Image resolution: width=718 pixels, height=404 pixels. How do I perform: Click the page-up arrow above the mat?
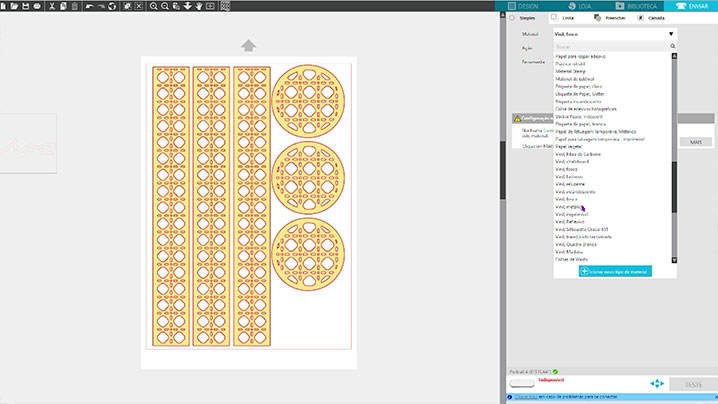tap(248, 45)
